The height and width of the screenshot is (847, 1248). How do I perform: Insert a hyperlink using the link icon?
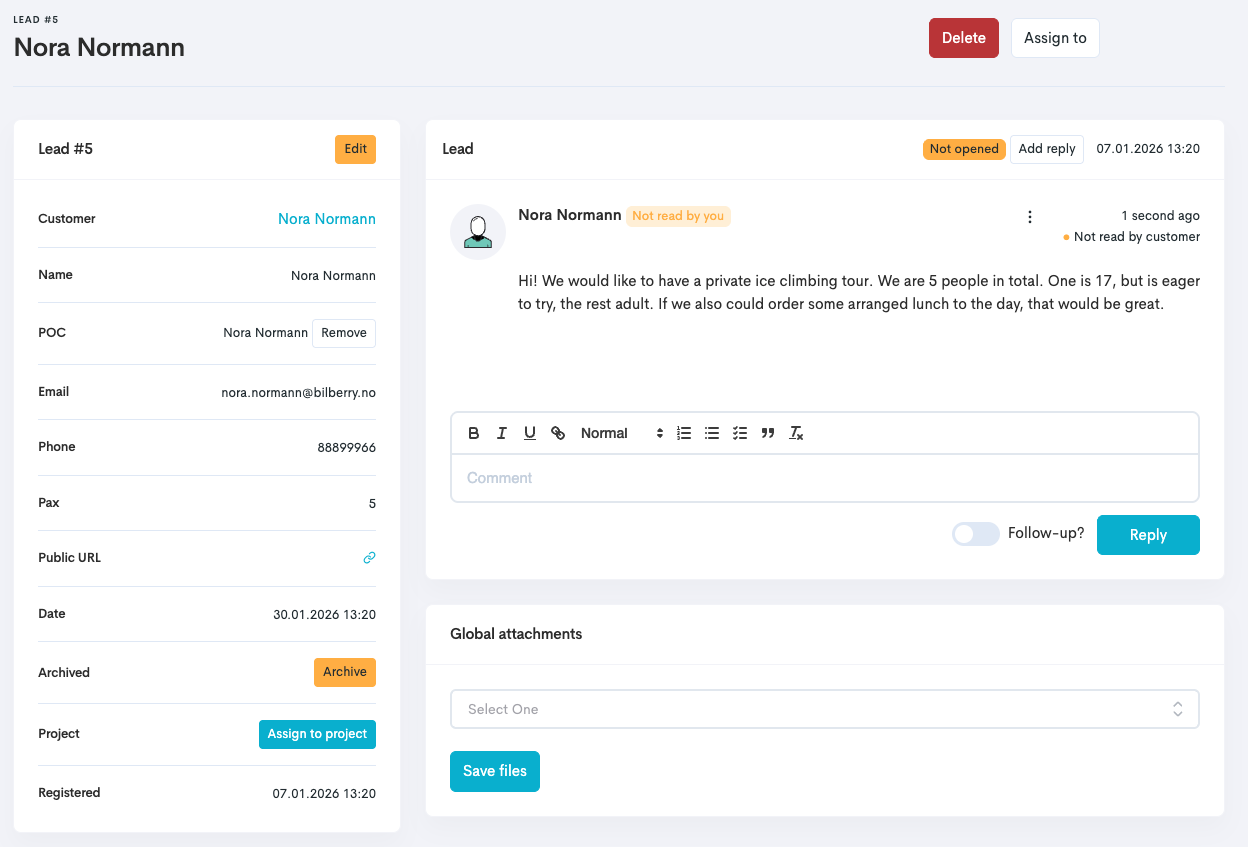(558, 433)
